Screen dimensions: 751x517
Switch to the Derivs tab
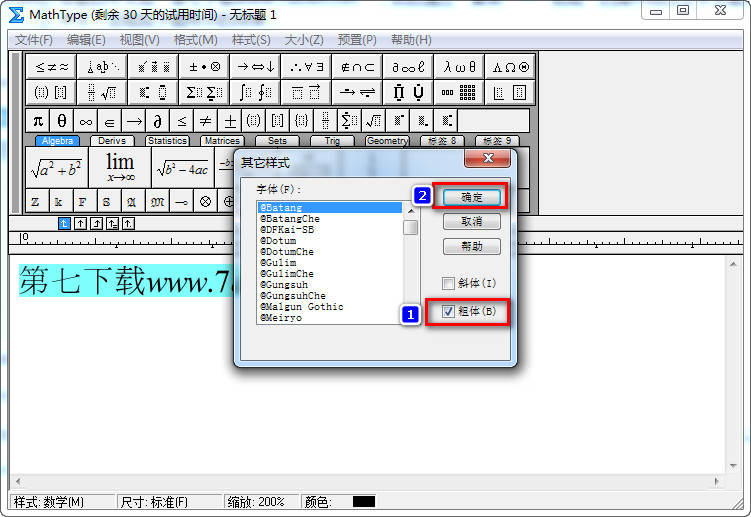[112, 141]
